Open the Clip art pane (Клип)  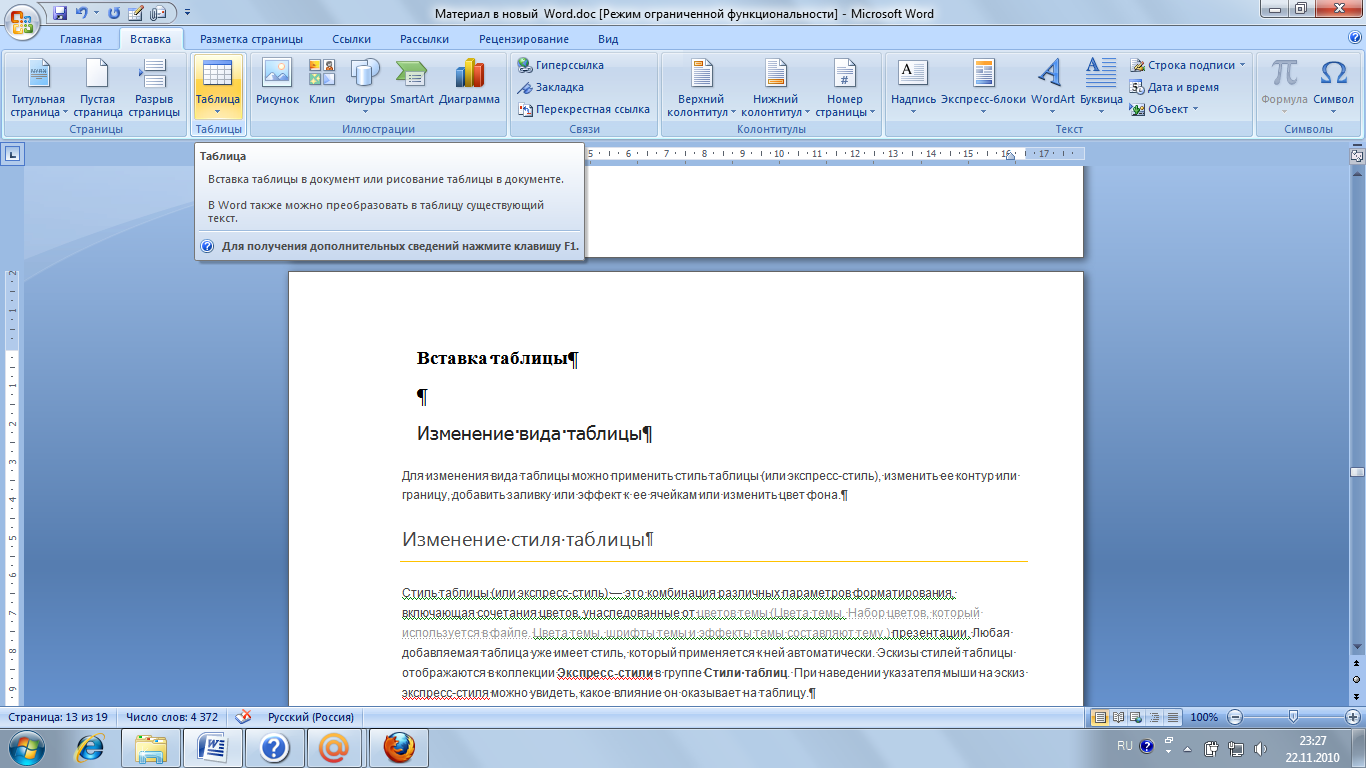coord(322,82)
